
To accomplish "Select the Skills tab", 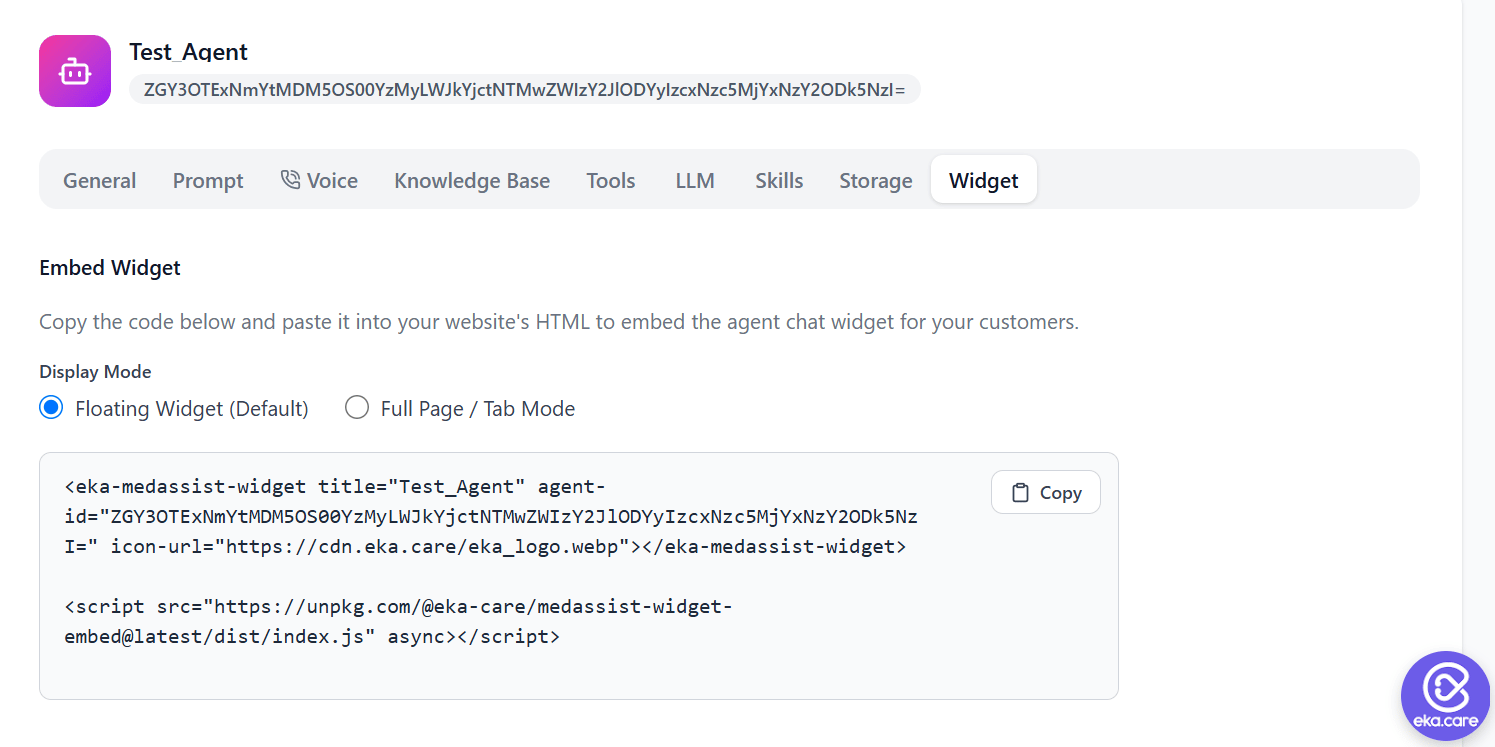I will (x=779, y=181).
